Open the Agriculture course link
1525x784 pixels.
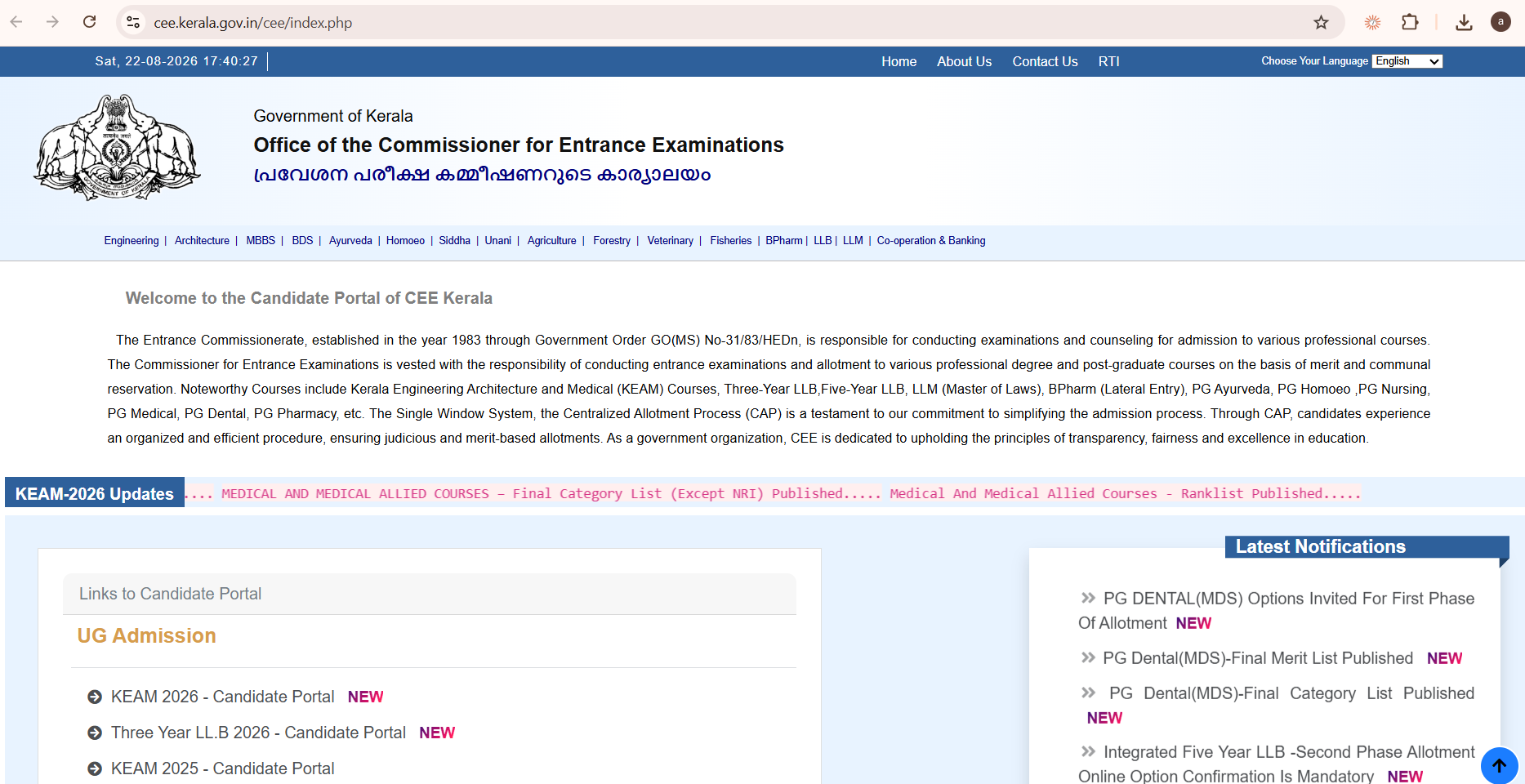click(551, 240)
